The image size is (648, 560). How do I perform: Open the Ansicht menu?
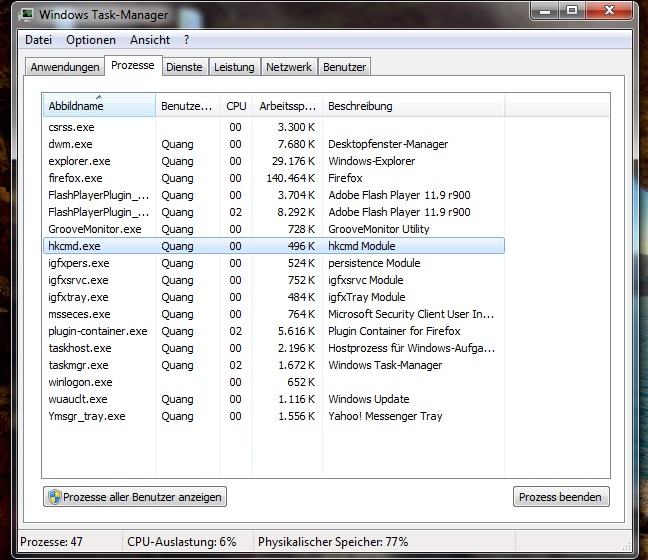click(150, 40)
